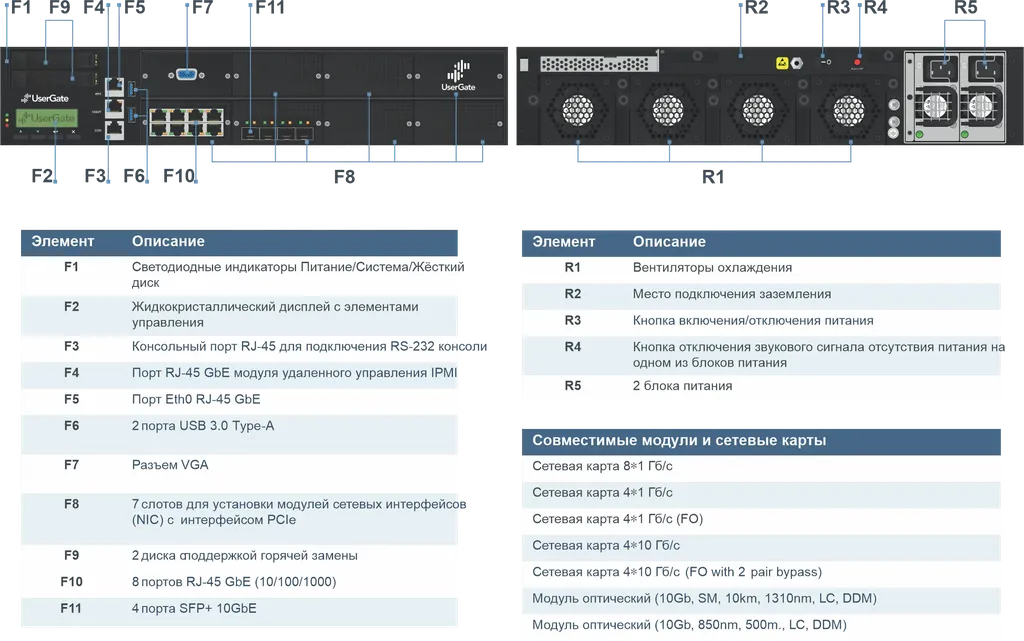This screenshot has height=641, width=1024.
Task: Click the 'Описание' header in right table
Action: 669,241
